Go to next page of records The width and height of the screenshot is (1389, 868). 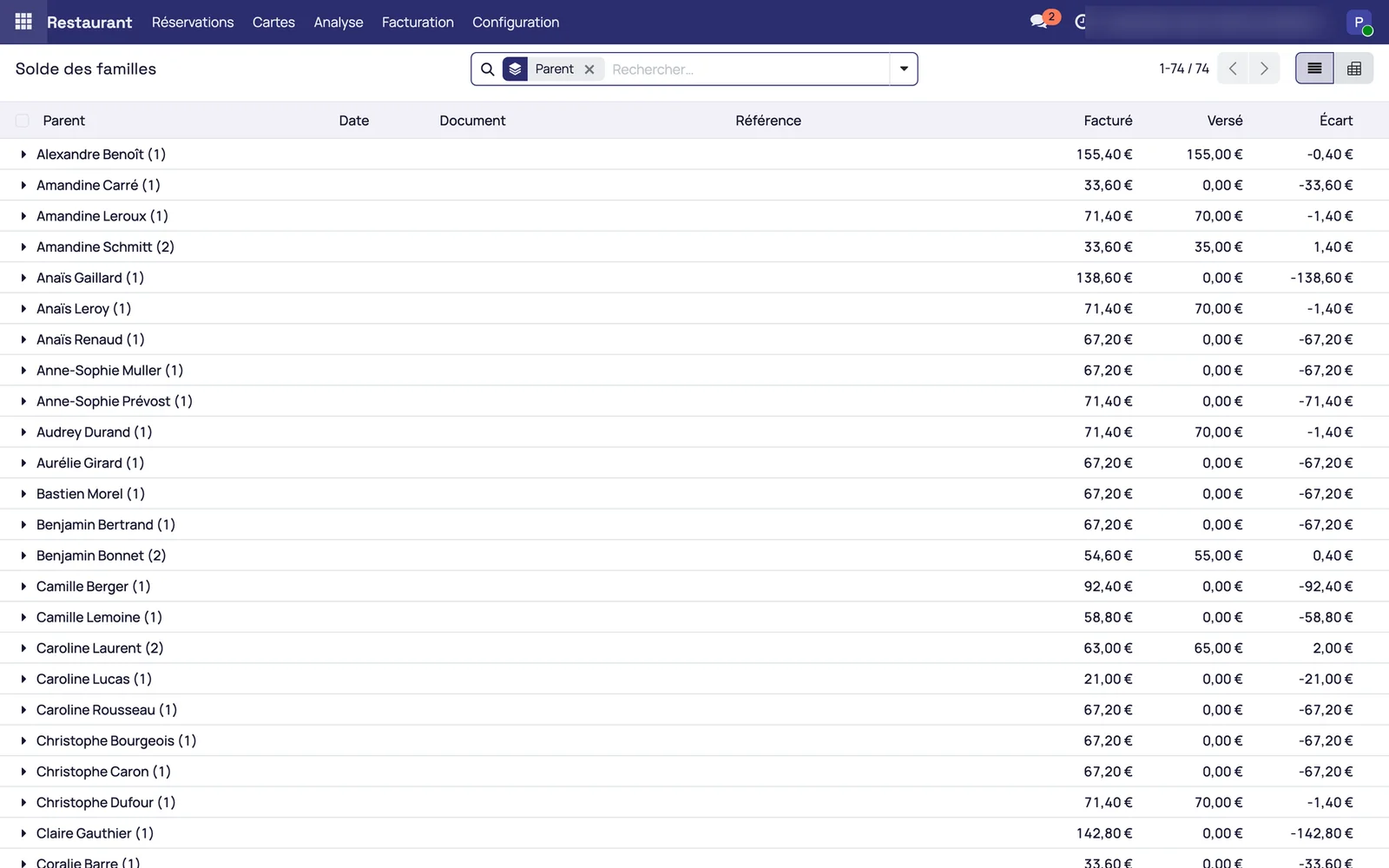coord(1264,69)
